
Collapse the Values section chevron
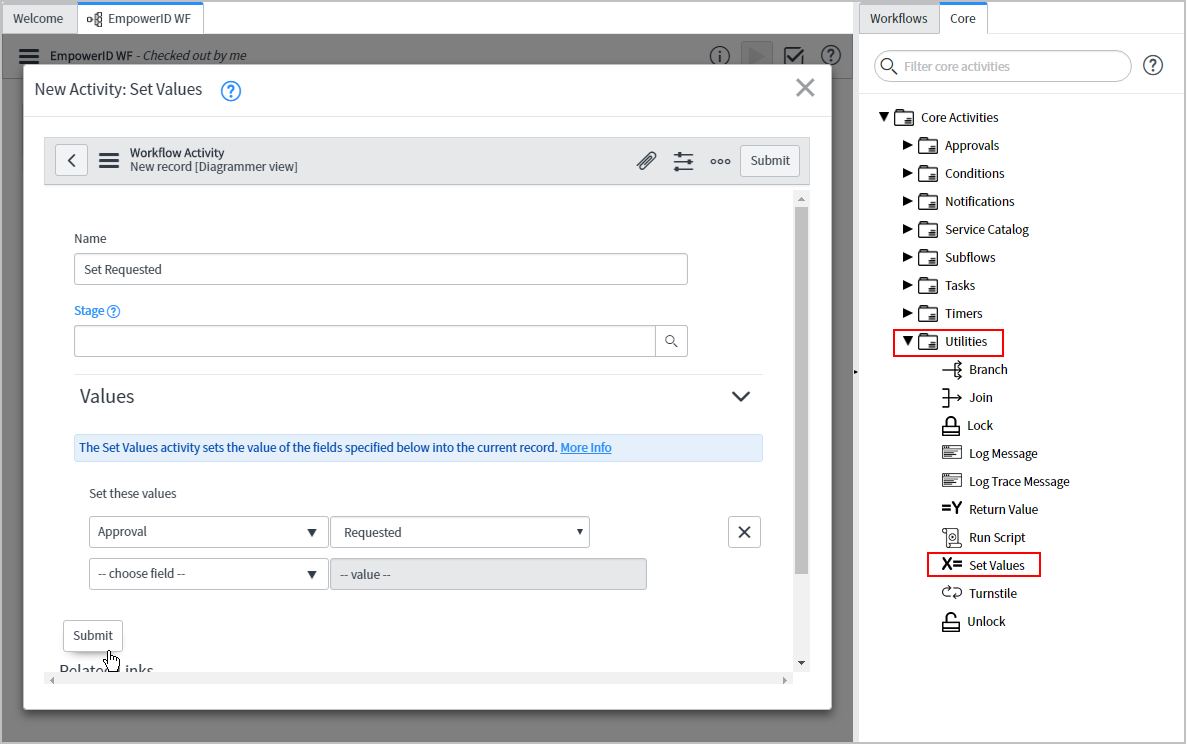740,396
